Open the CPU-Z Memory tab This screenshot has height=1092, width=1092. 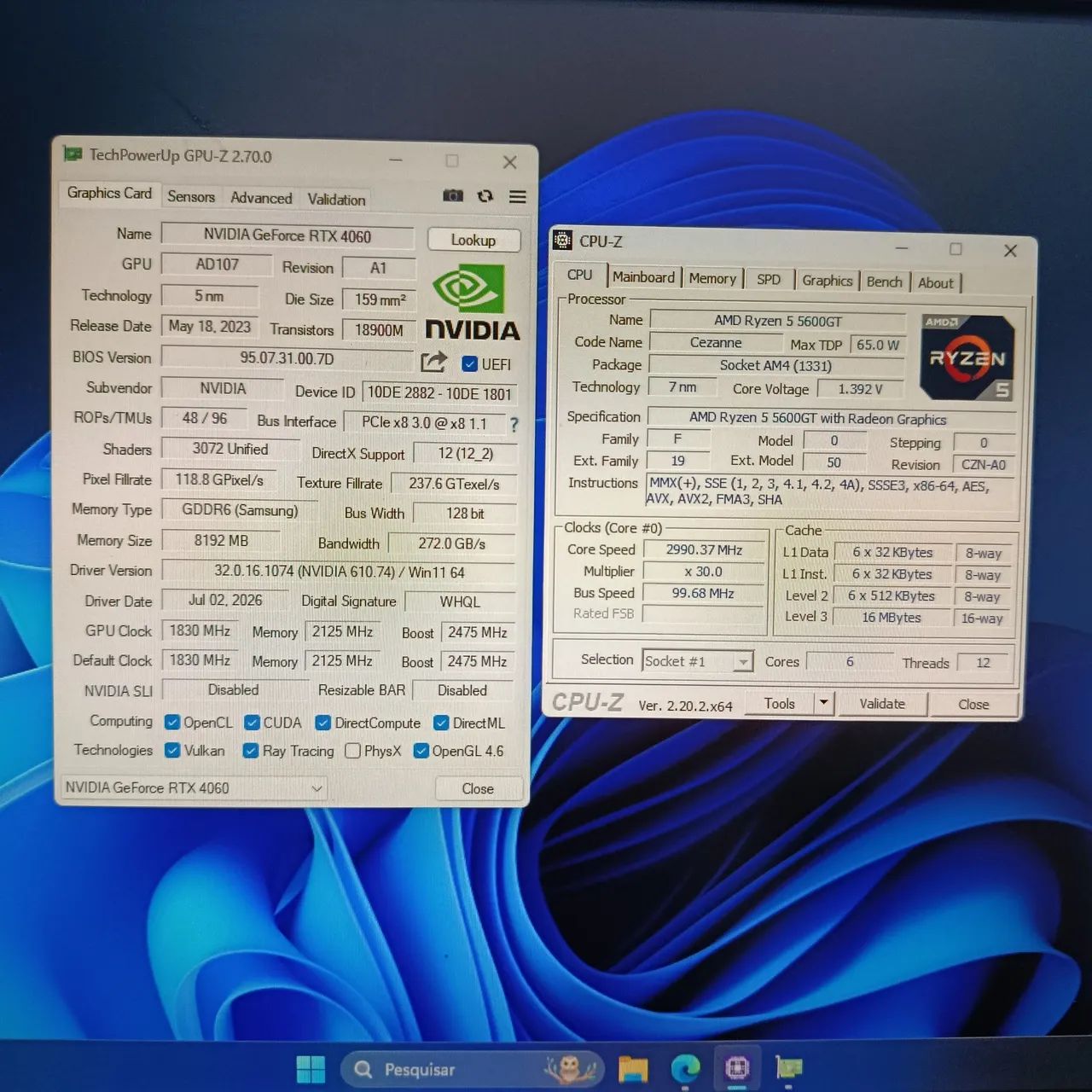pyautogui.click(x=712, y=278)
